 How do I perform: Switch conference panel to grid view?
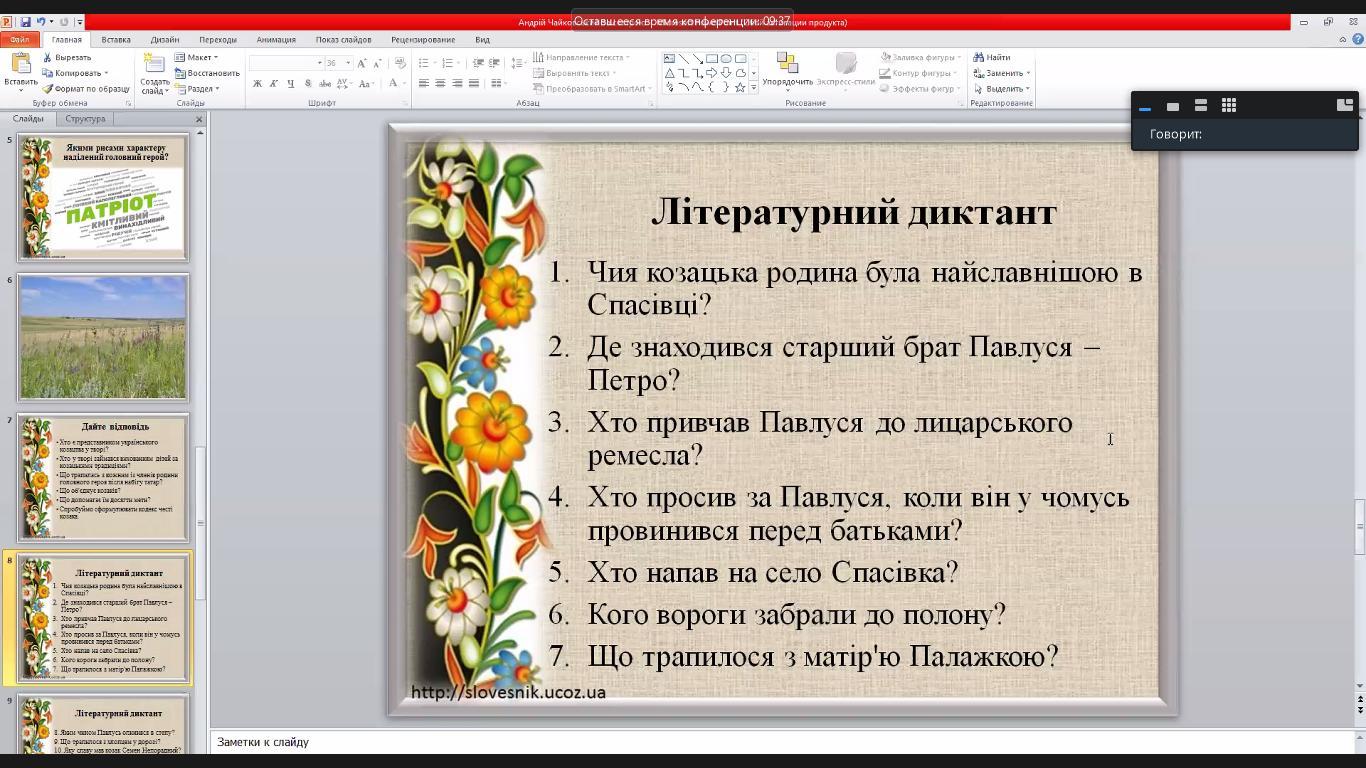coord(1229,105)
